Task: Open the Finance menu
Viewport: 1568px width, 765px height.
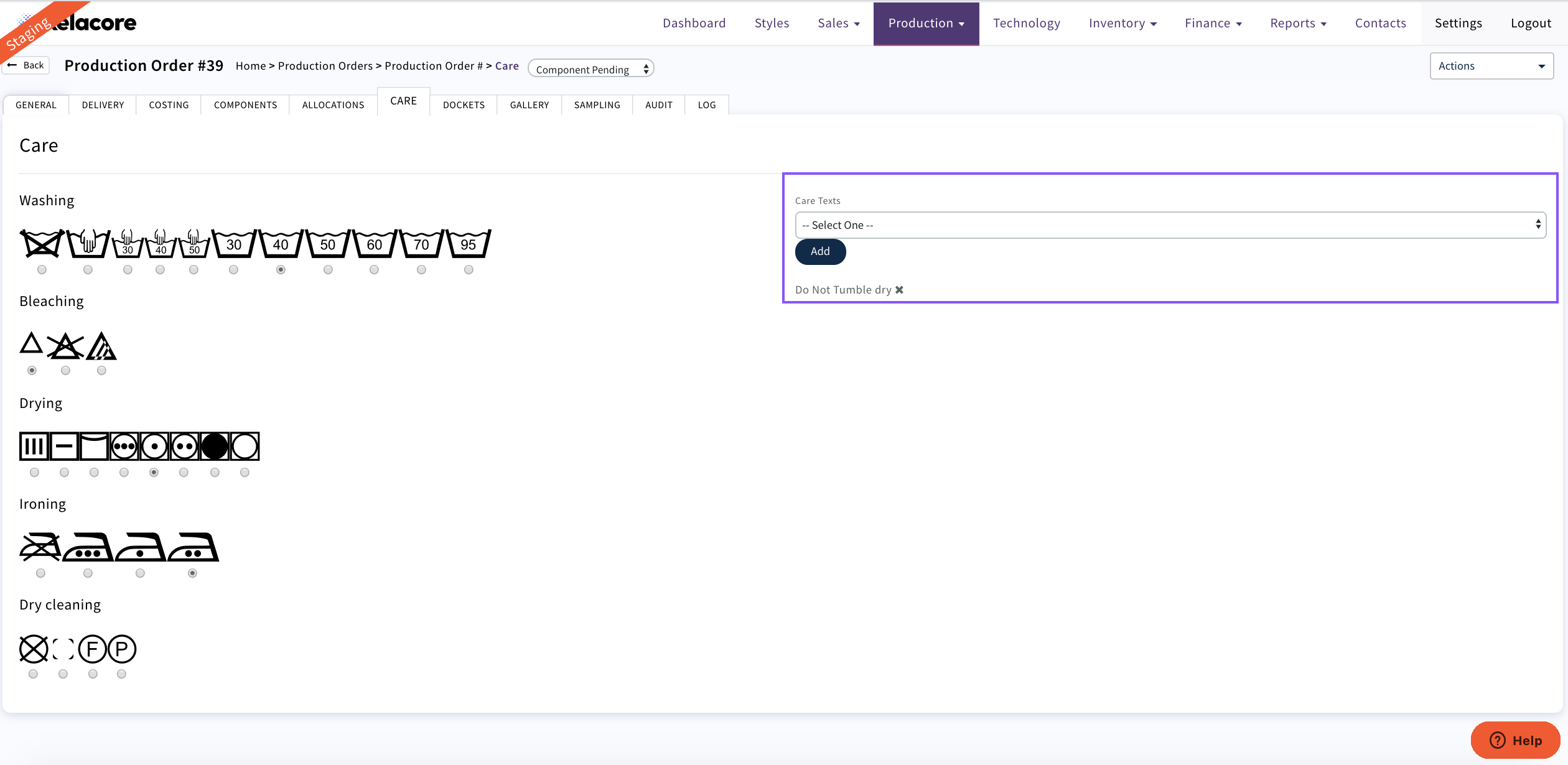Action: [x=1213, y=23]
